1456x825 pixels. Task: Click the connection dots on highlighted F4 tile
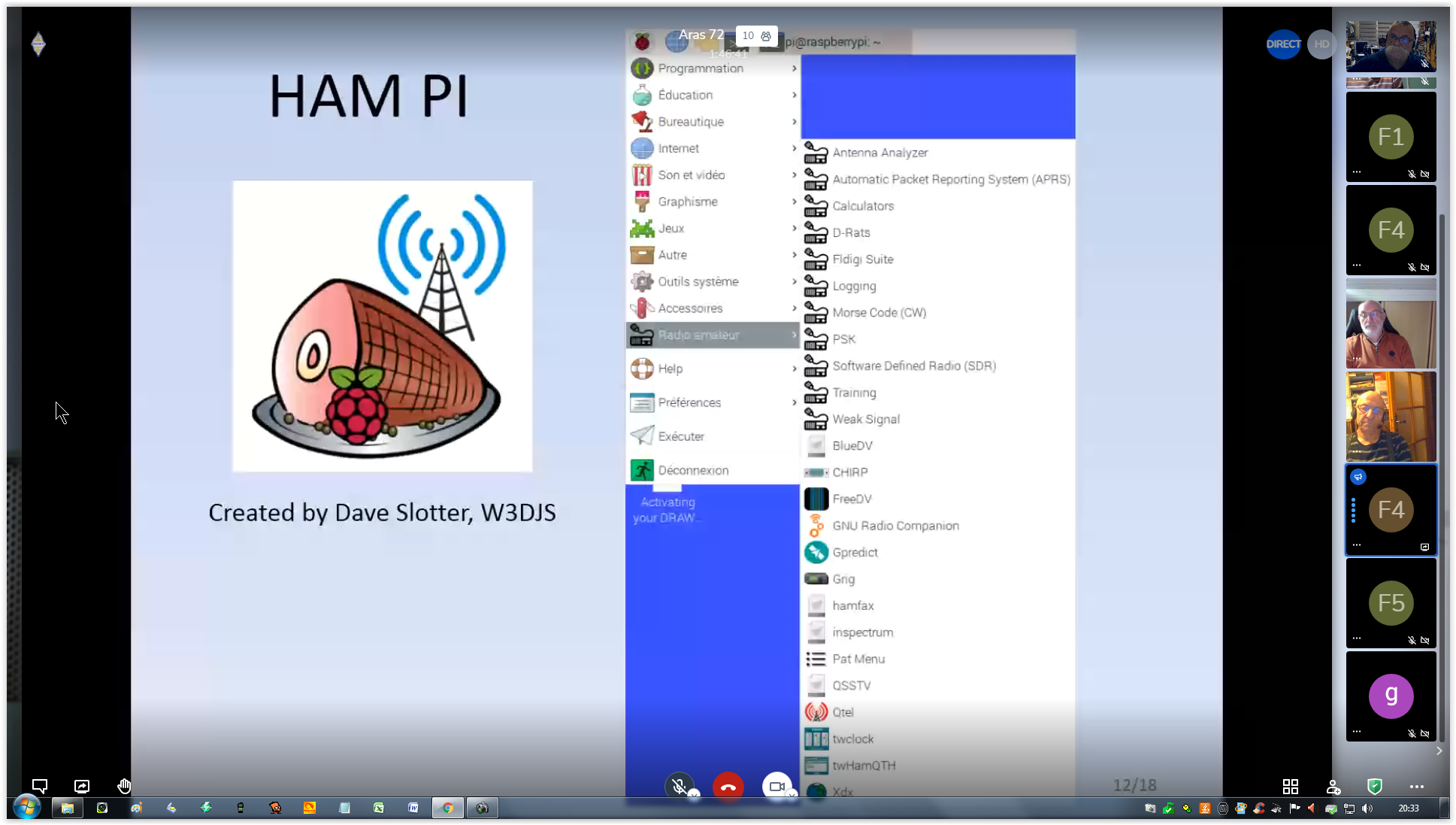click(1353, 510)
